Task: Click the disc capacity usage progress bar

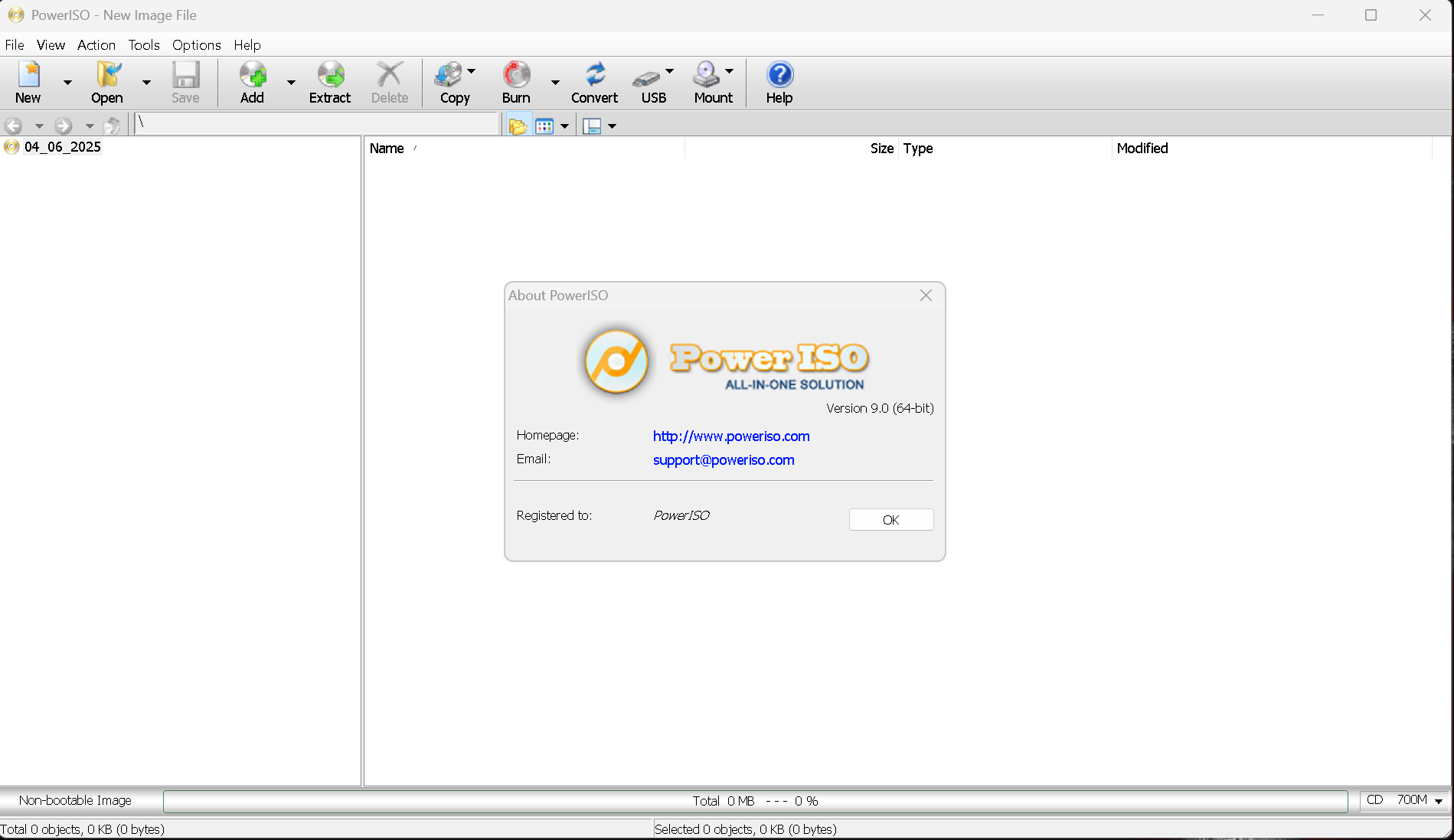Action: 756,801
